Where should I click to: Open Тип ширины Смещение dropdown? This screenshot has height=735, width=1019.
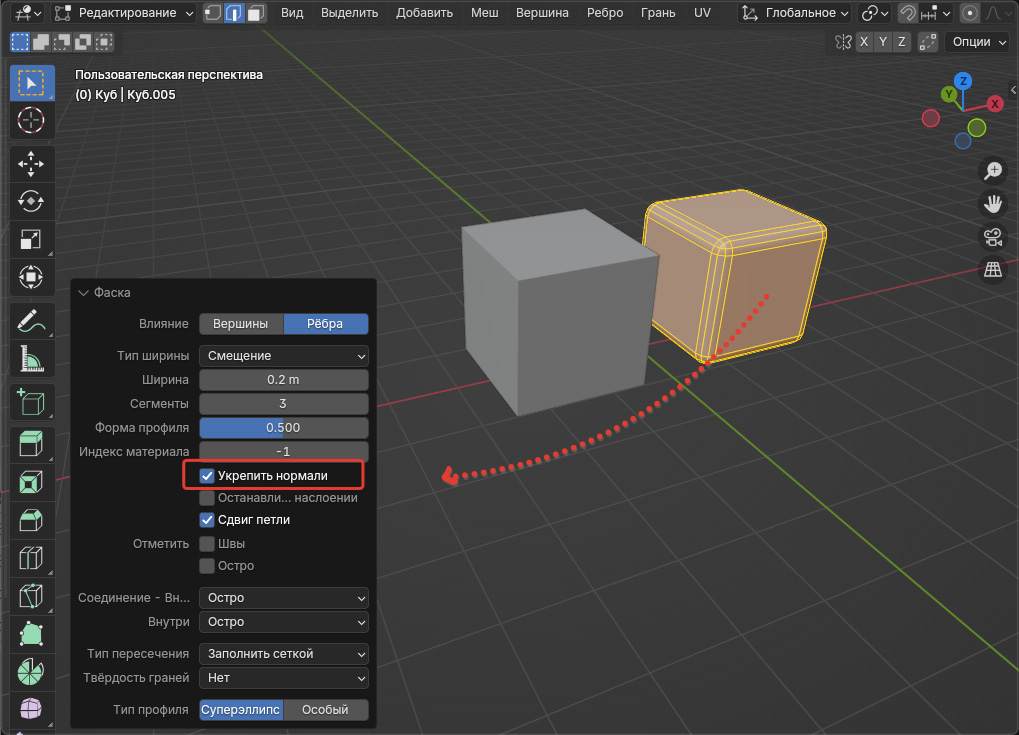pyautogui.click(x=284, y=355)
